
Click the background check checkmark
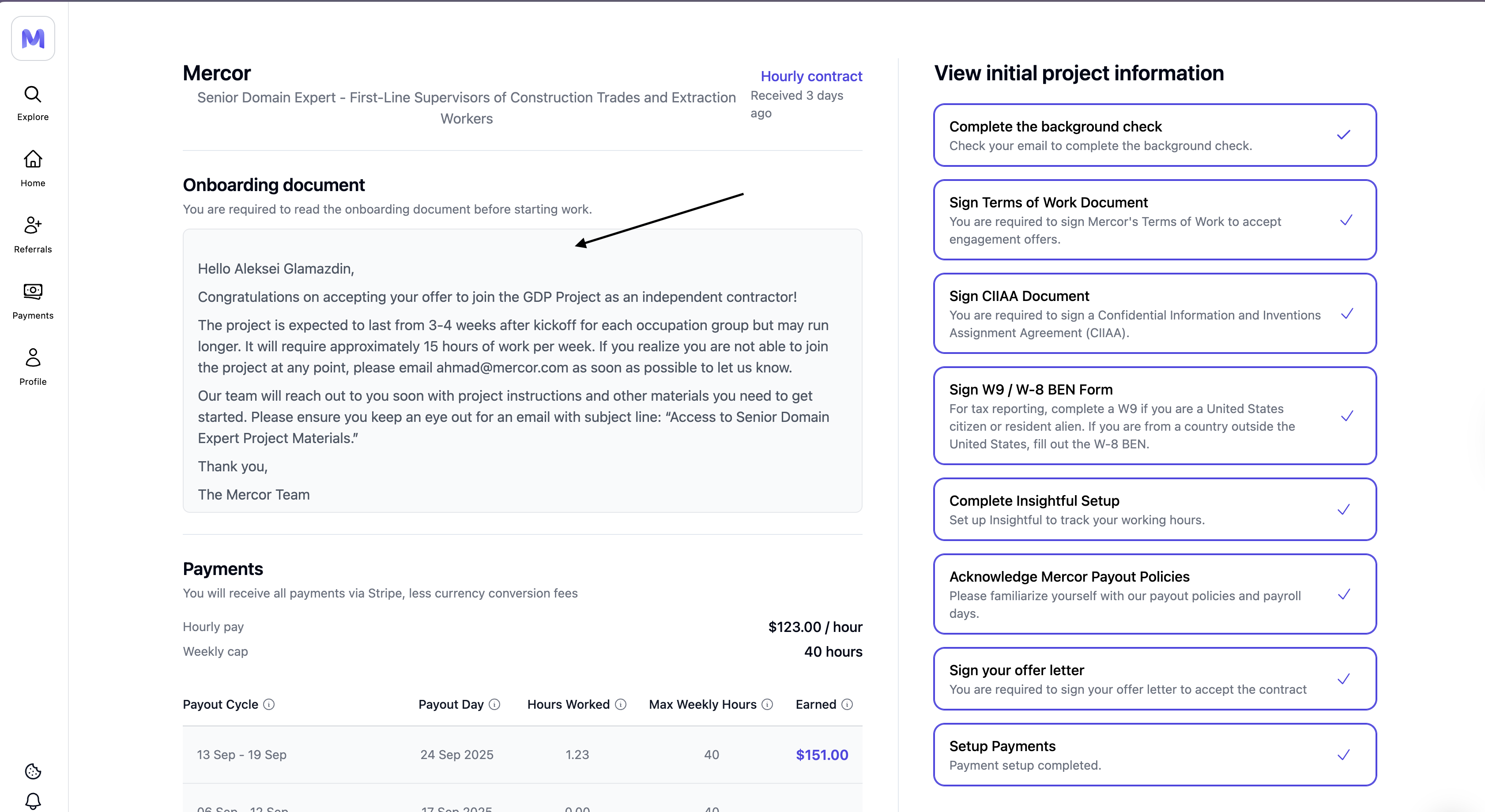(1343, 135)
